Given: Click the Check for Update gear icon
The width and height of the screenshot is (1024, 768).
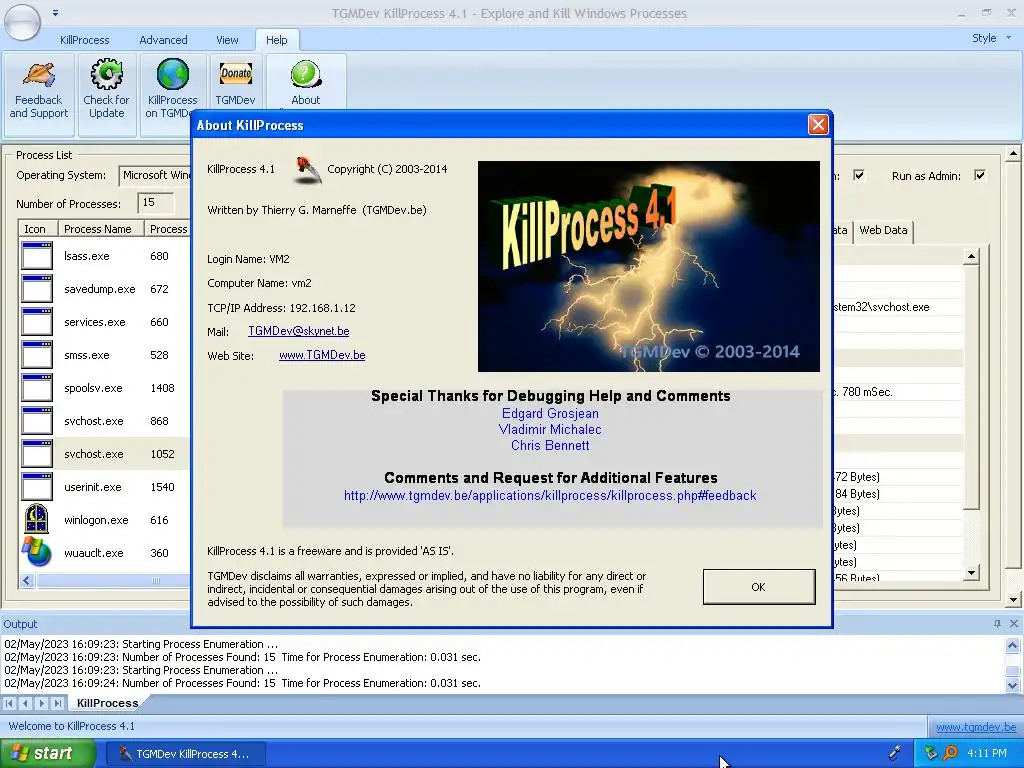Looking at the screenshot, I should [x=106, y=74].
